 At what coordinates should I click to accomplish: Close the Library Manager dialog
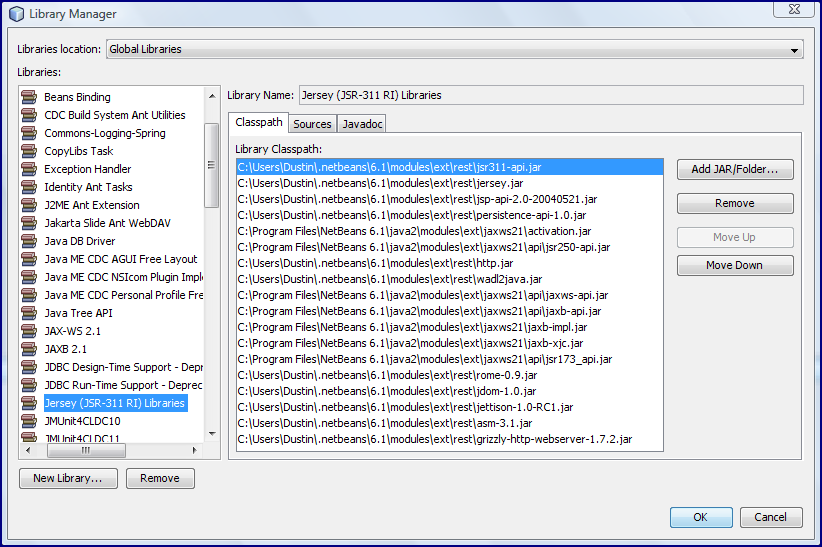(794, 9)
